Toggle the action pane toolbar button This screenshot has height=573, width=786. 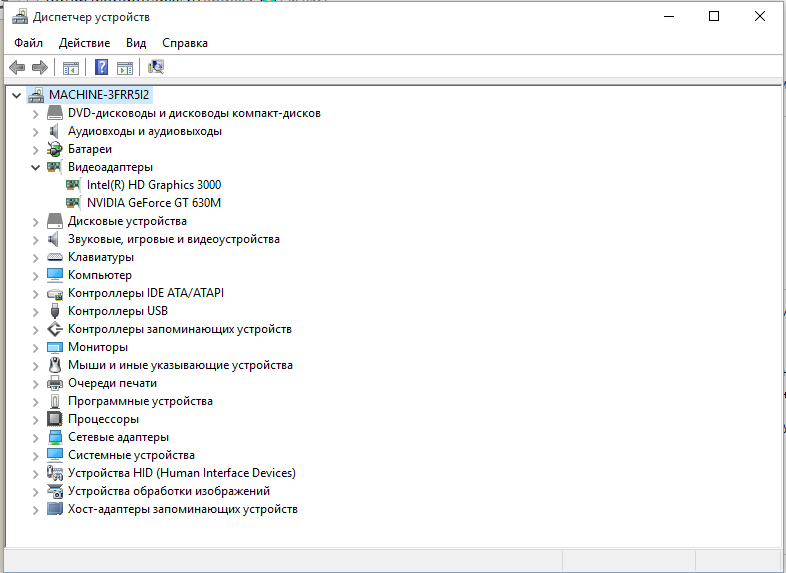(x=125, y=67)
